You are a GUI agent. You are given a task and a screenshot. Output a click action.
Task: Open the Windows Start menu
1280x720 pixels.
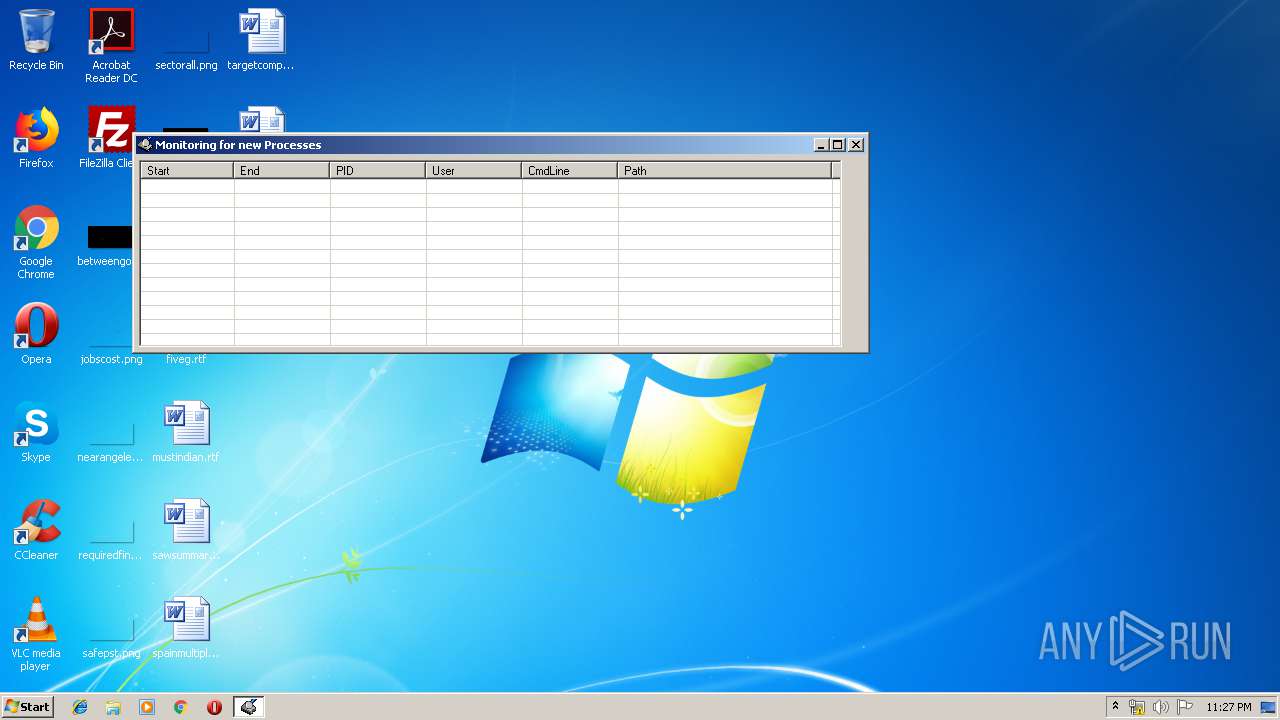click(x=27, y=706)
